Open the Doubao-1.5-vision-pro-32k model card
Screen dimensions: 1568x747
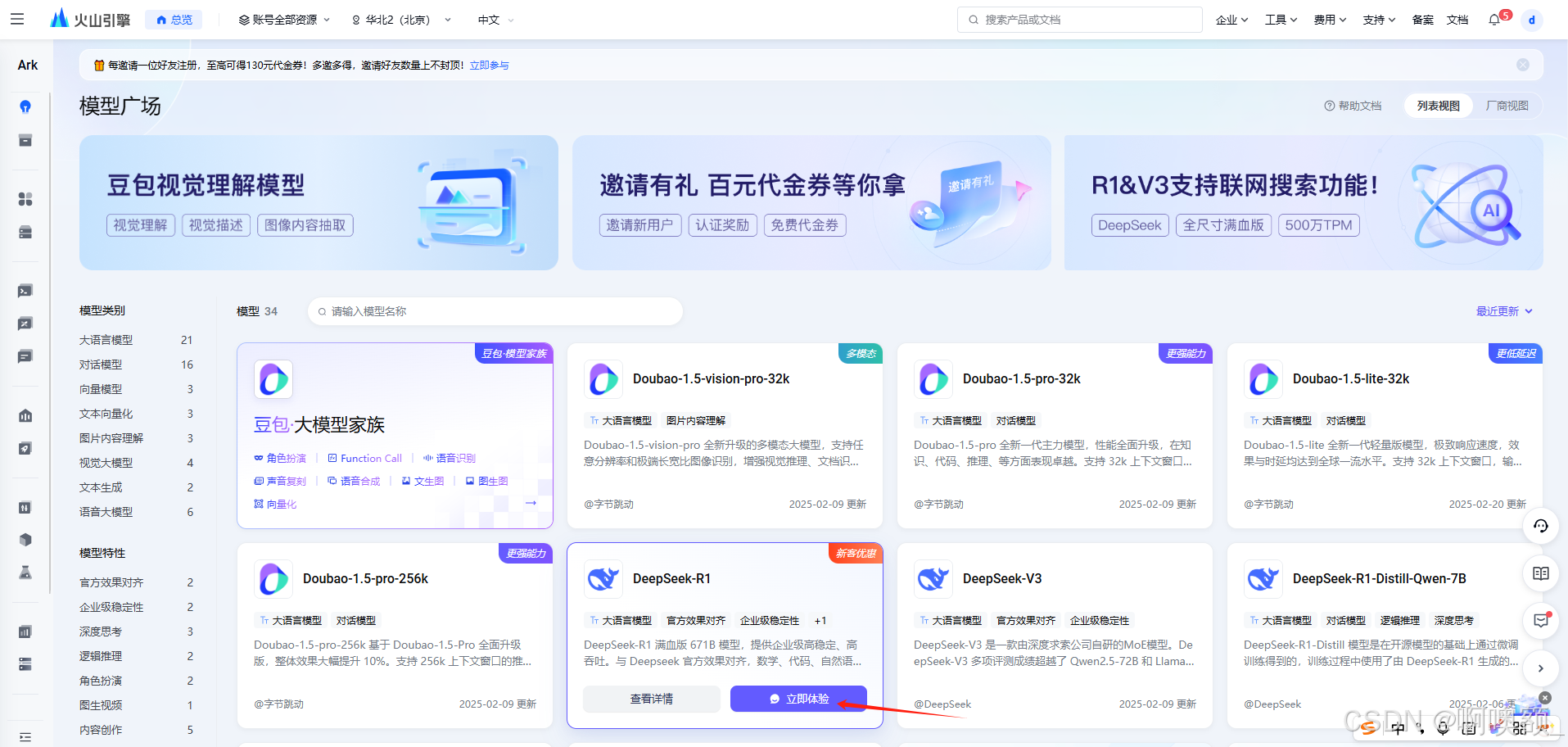pos(725,436)
